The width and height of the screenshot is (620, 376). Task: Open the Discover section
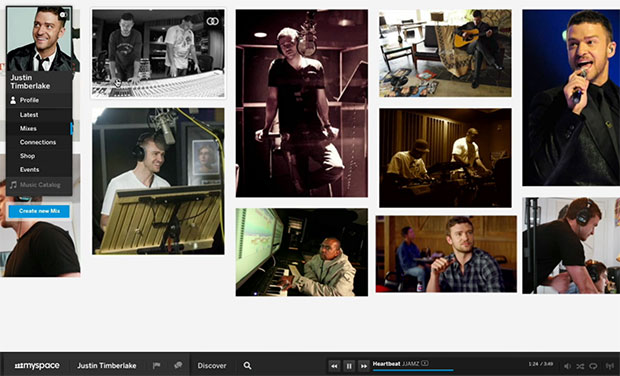pos(212,366)
